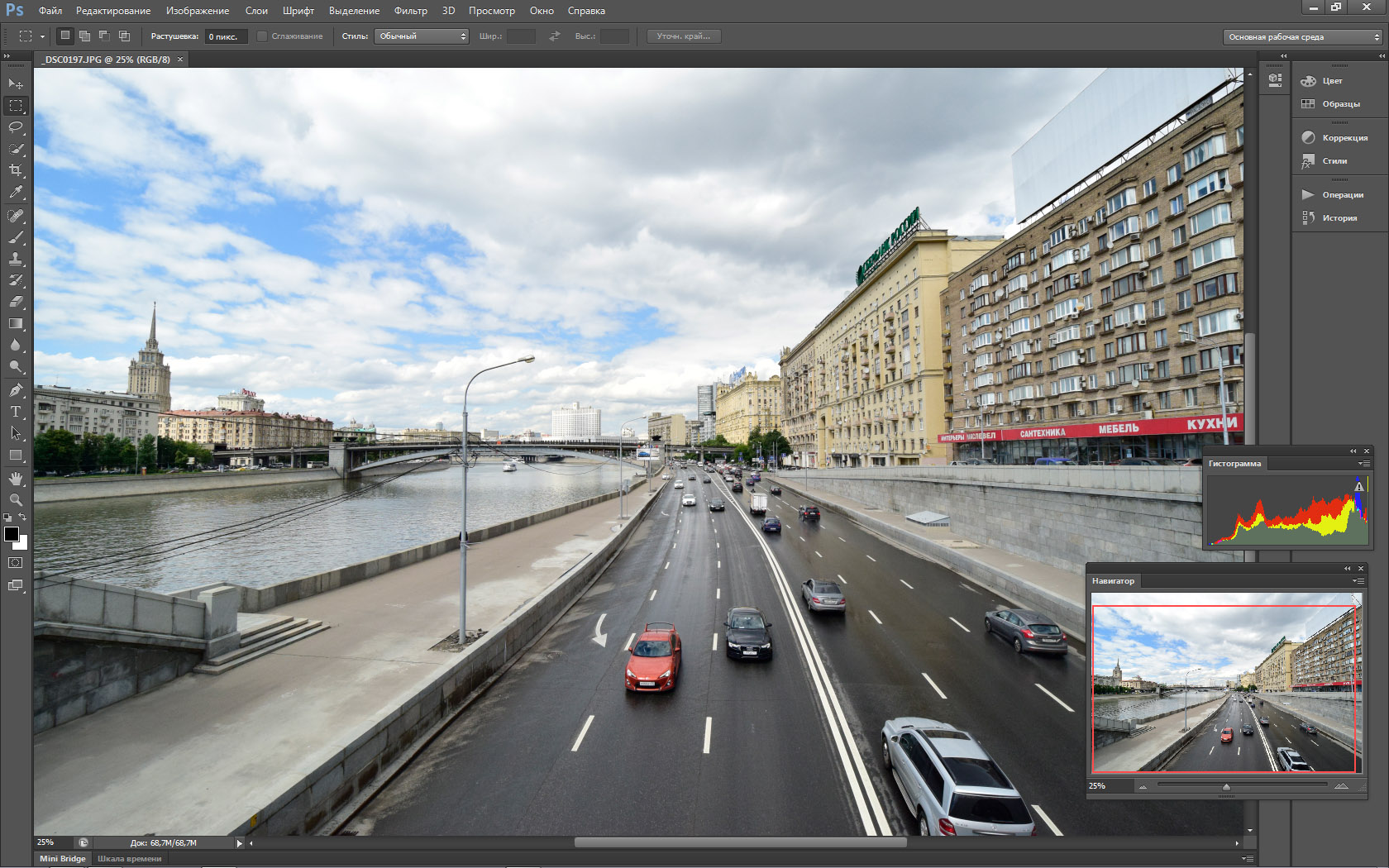1389x868 pixels.
Task: Select the Type tool
Action: click(16, 412)
